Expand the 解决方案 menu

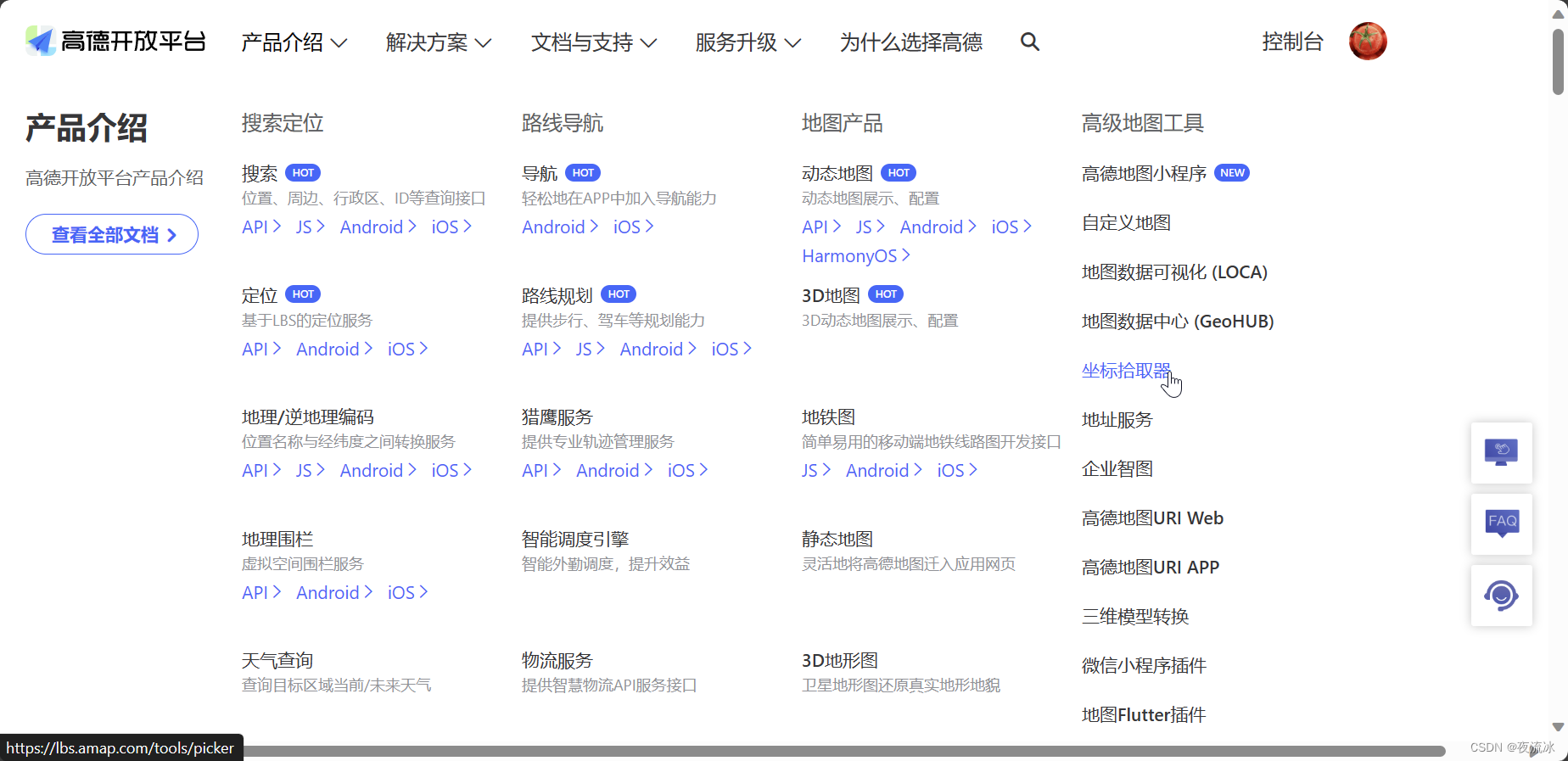[x=438, y=42]
